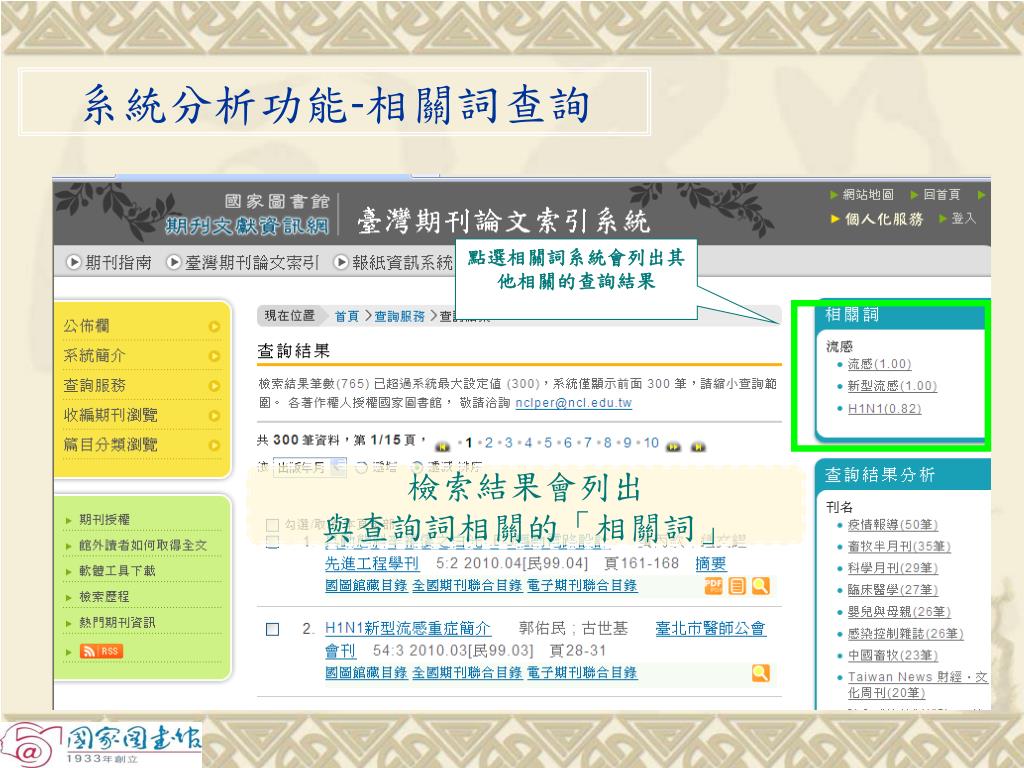The image size is (1024, 768).
Task: Open 篇目分類瀏覽 in the yellow menu
Action: 110,445
